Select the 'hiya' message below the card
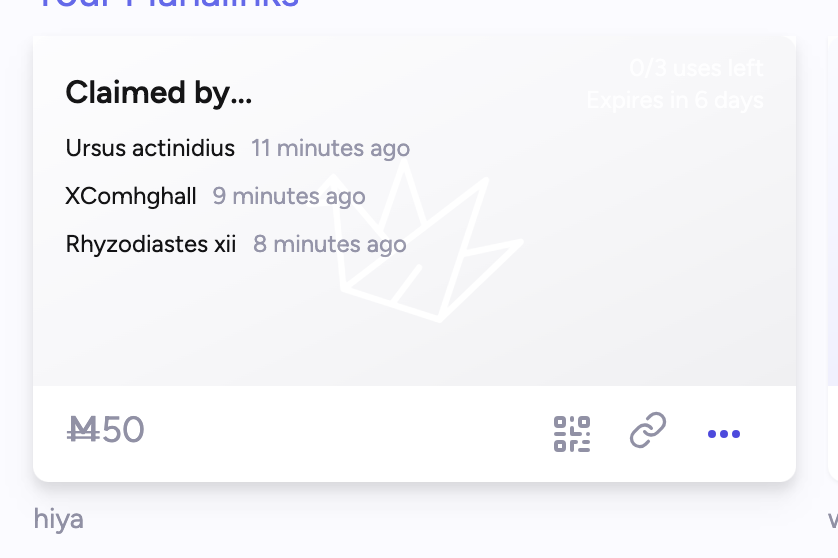 pyautogui.click(x=59, y=519)
